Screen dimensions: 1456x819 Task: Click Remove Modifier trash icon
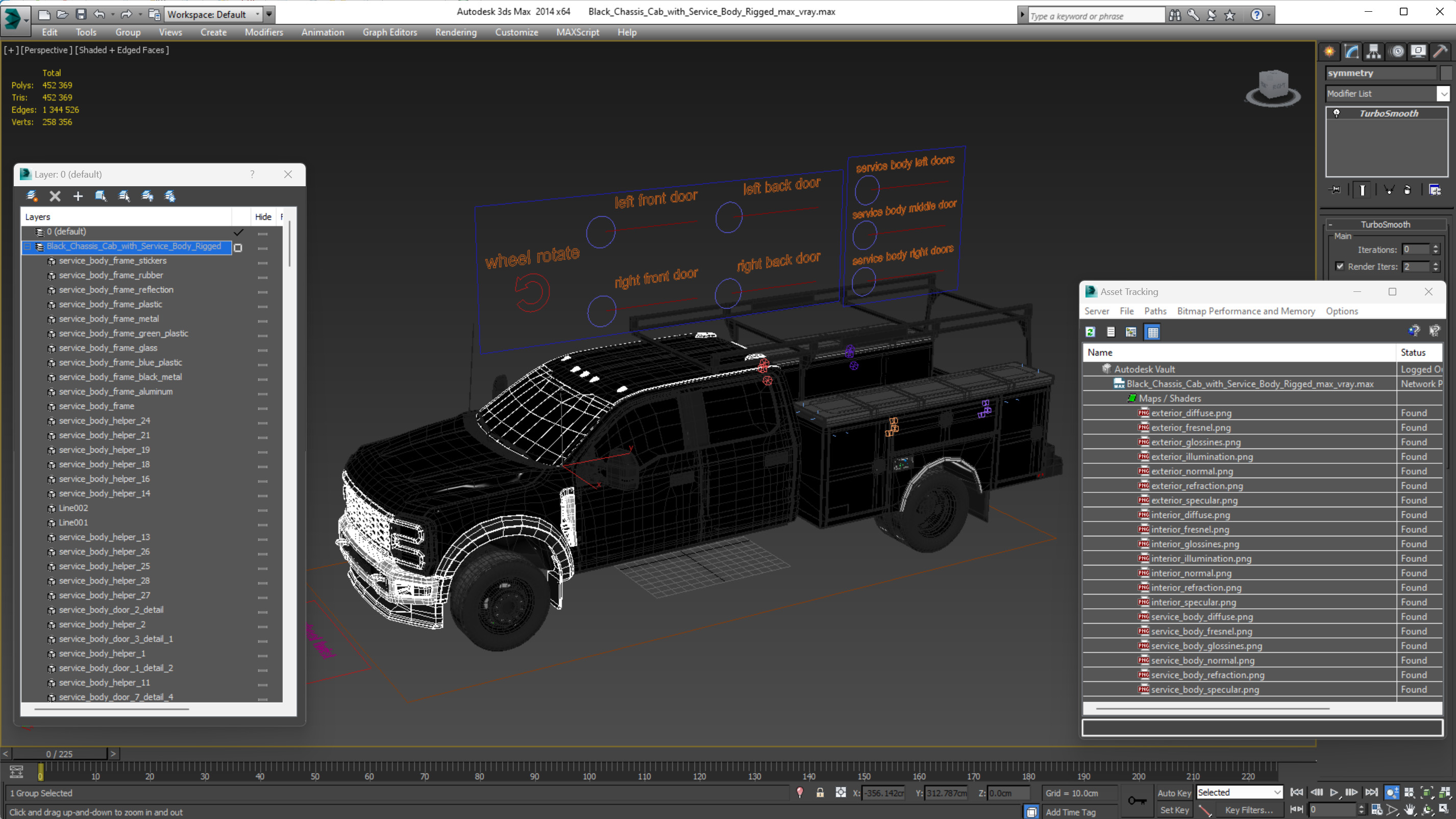click(x=1408, y=190)
